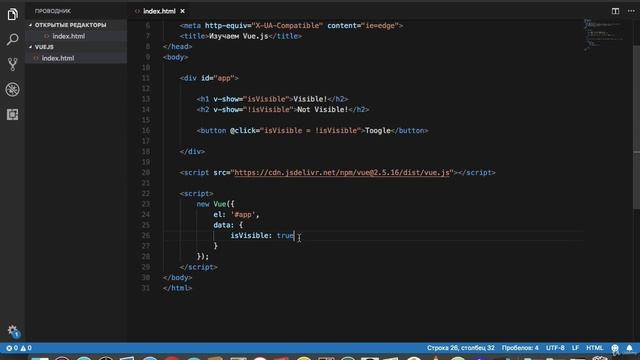This screenshot has width=640, height=360.
Task: Click line number 16 in gutter
Action: [146, 131]
